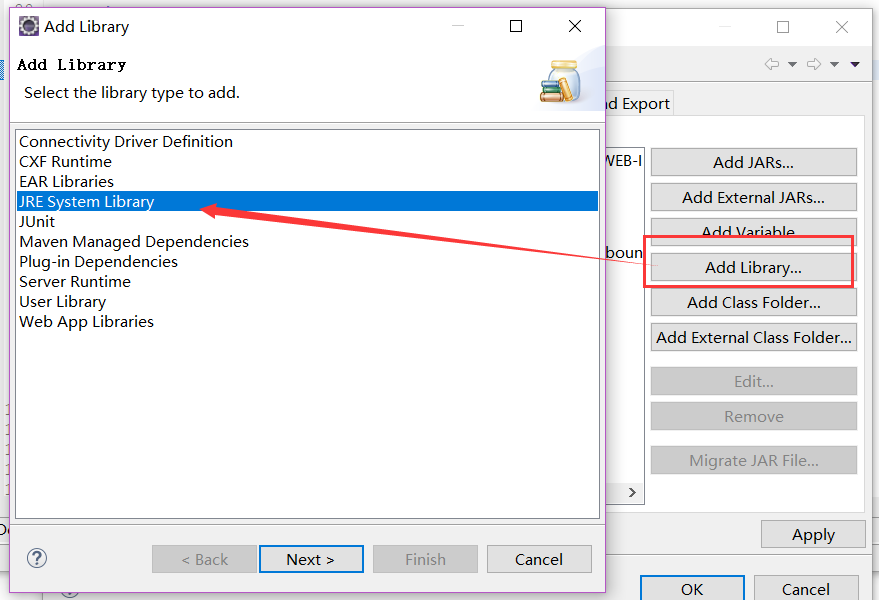
Task: Click the back navigation arrow
Action: (x=770, y=64)
